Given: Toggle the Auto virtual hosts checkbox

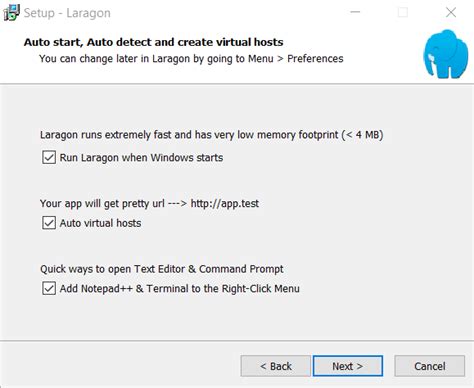Looking at the screenshot, I should (x=49, y=223).
